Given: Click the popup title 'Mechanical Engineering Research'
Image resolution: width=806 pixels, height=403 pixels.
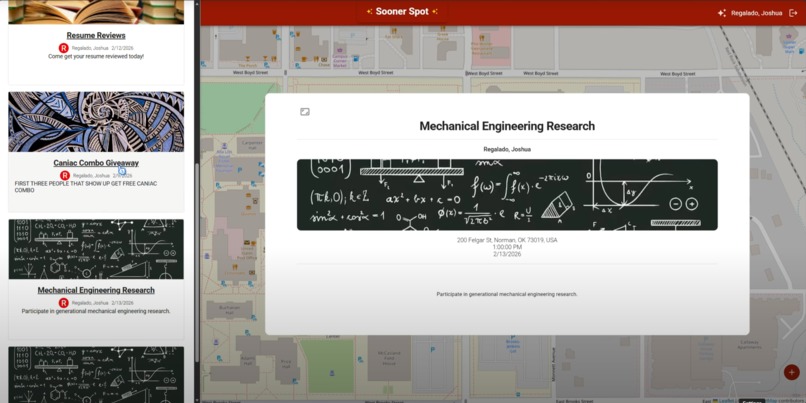Looking at the screenshot, I should click(507, 126).
